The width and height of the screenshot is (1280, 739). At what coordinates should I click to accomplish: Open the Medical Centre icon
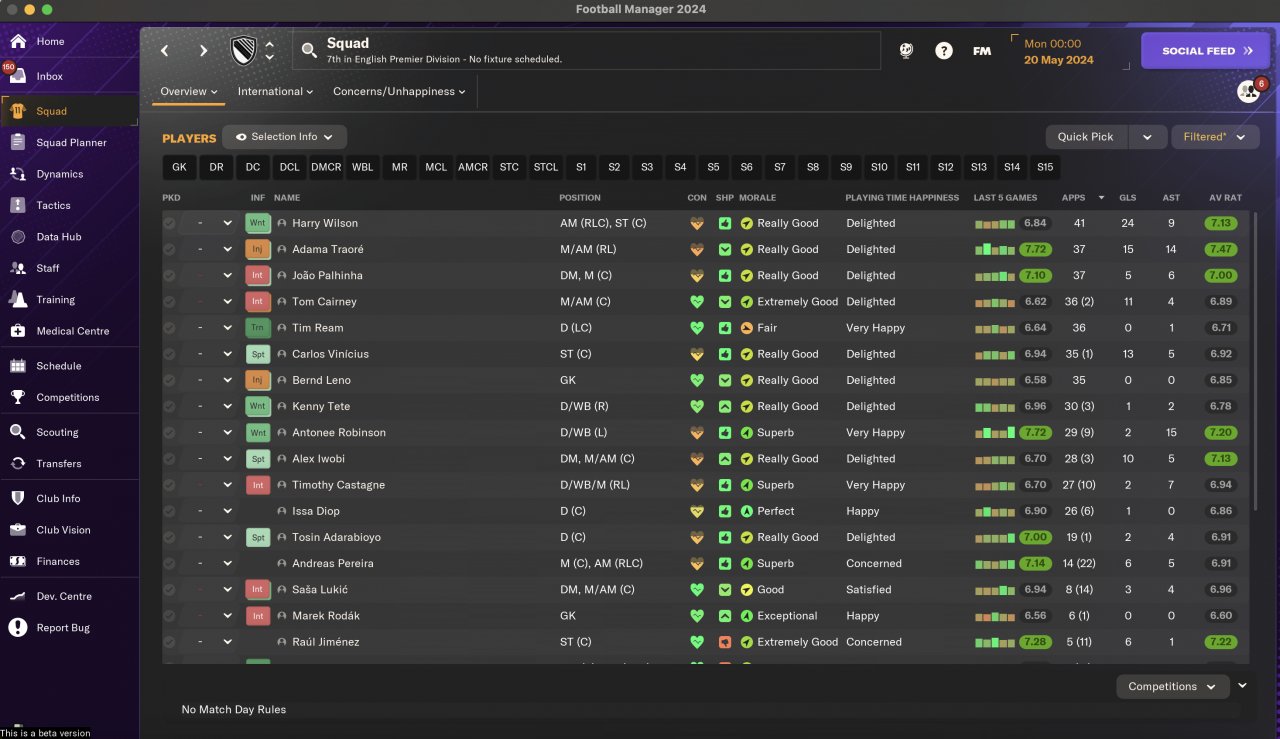pos(18,331)
